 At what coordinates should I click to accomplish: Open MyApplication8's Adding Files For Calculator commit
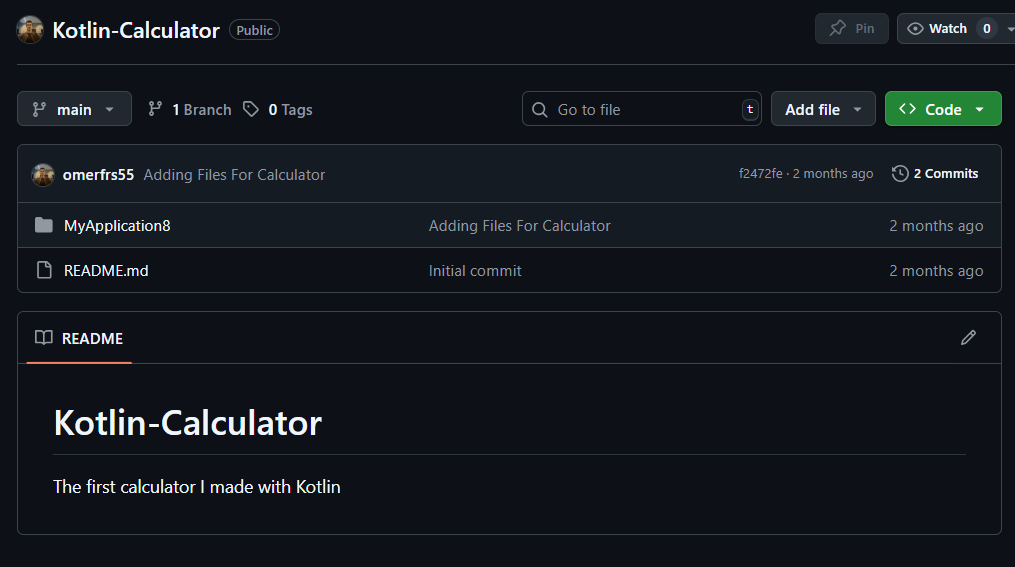click(519, 226)
